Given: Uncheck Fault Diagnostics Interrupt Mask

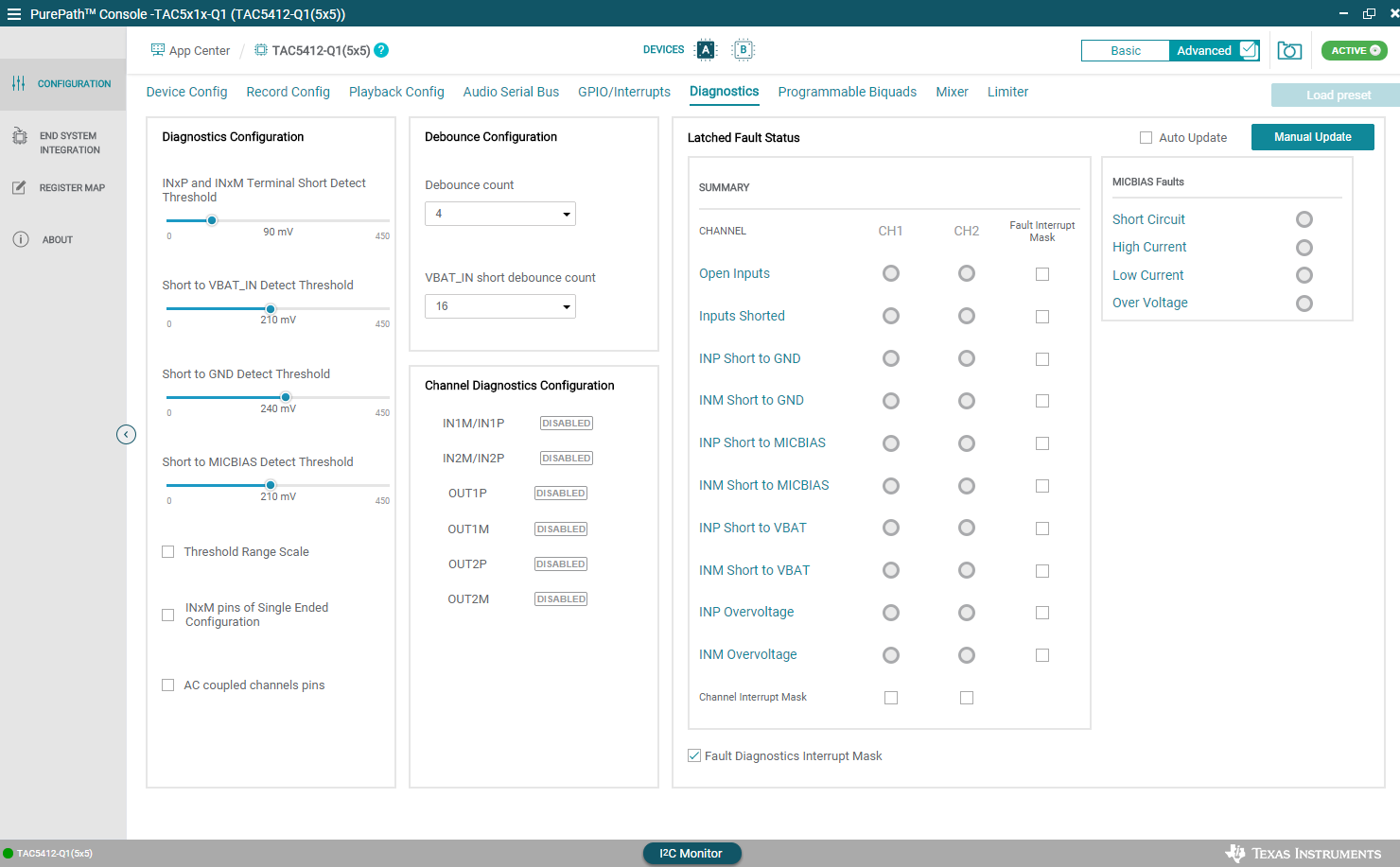Looking at the screenshot, I should coord(694,756).
